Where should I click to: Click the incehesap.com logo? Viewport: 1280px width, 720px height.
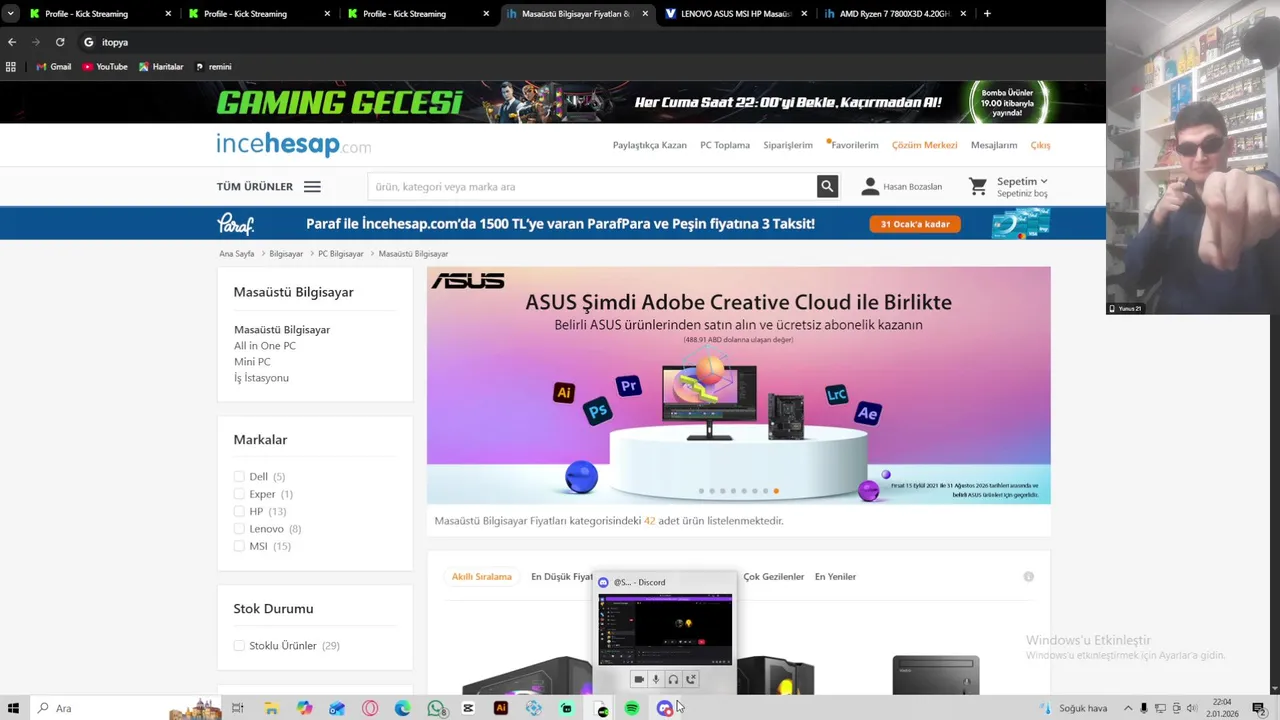point(293,145)
